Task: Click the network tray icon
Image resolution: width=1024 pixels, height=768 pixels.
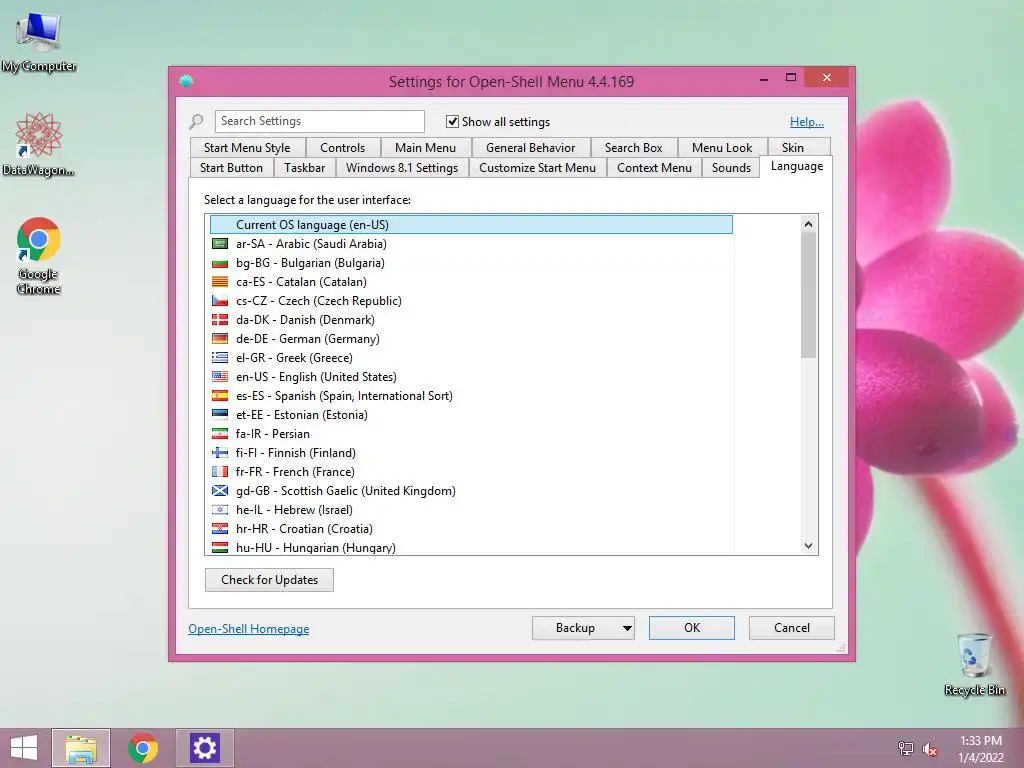Action: pyautogui.click(x=905, y=749)
